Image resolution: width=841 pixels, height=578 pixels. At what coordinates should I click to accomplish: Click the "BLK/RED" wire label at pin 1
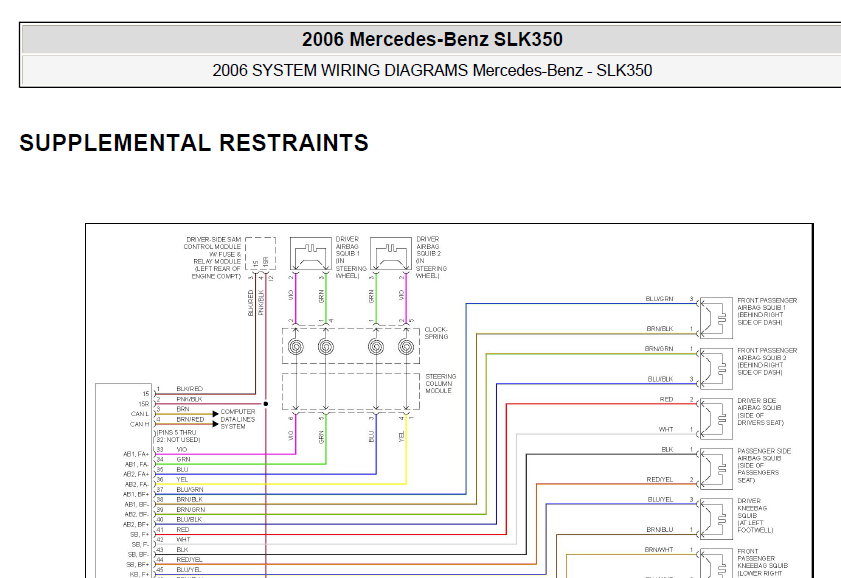point(190,389)
